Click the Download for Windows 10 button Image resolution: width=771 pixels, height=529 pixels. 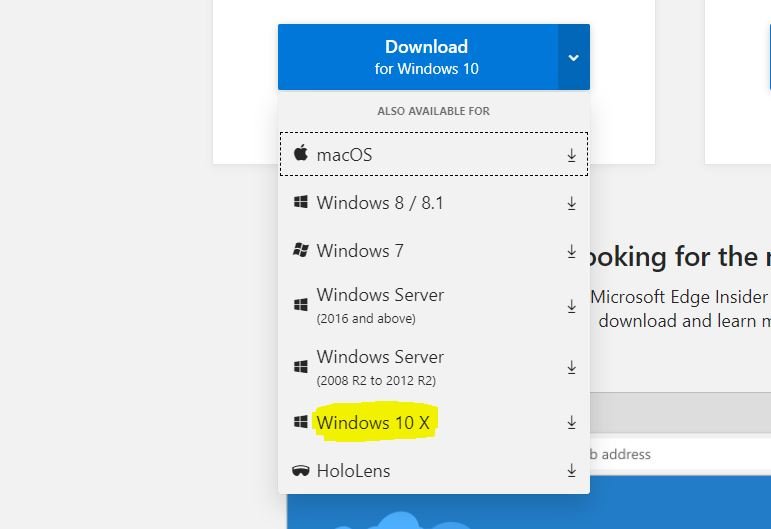(419, 57)
